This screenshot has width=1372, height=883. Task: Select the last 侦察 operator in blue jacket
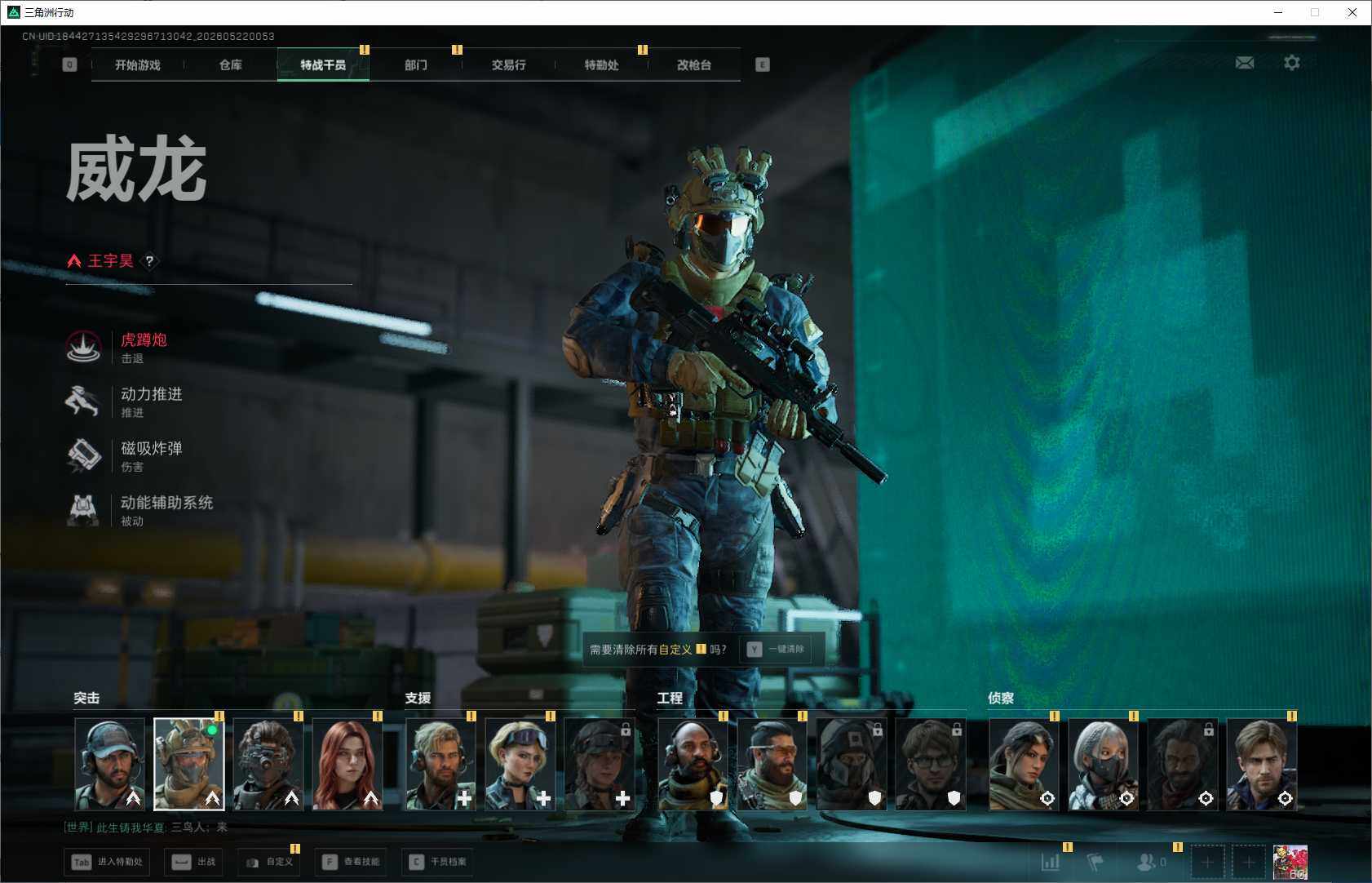tap(1262, 764)
